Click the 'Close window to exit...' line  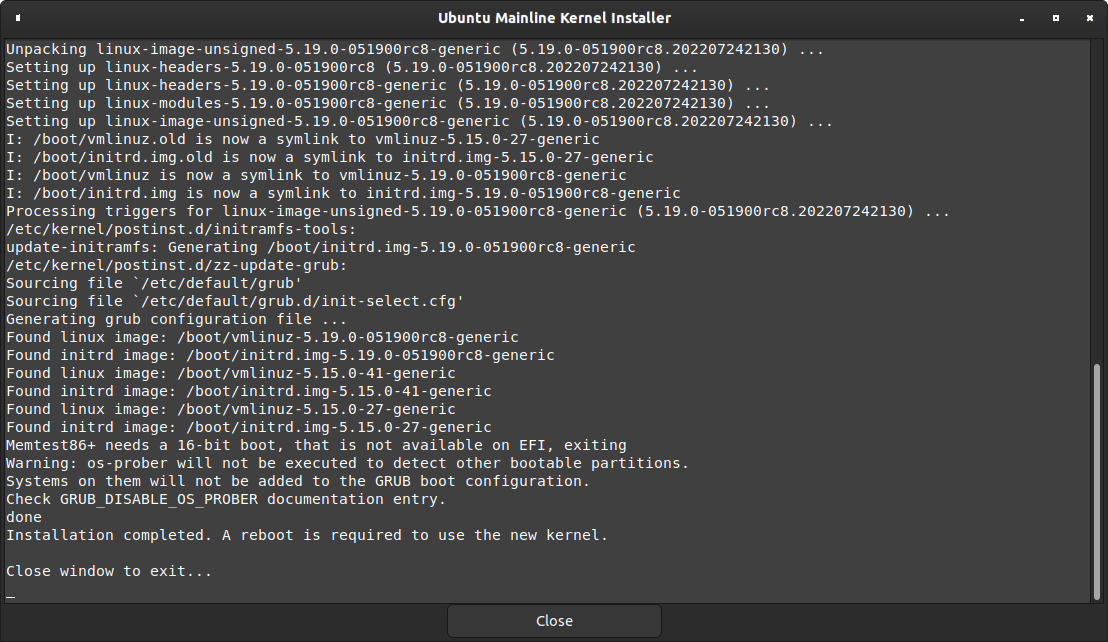click(x=109, y=571)
